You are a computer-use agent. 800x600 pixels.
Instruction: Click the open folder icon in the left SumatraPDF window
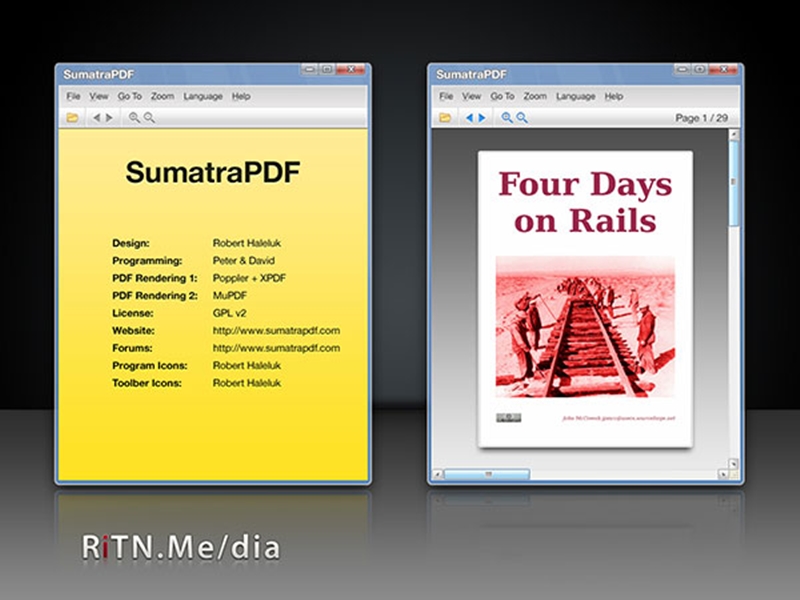point(72,118)
